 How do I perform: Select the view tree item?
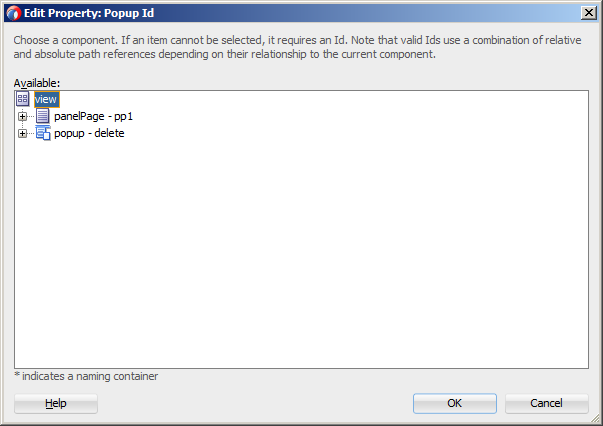coord(46,100)
